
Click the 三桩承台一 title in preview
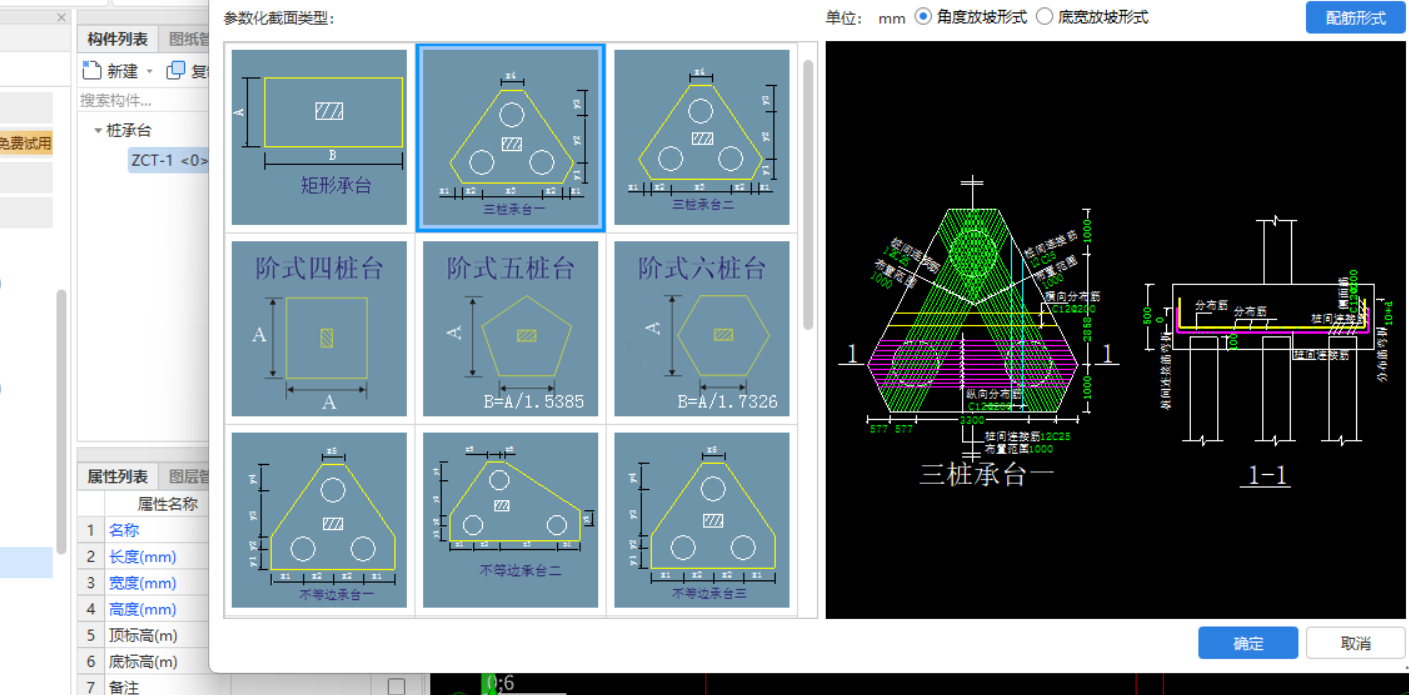click(x=986, y=474)
